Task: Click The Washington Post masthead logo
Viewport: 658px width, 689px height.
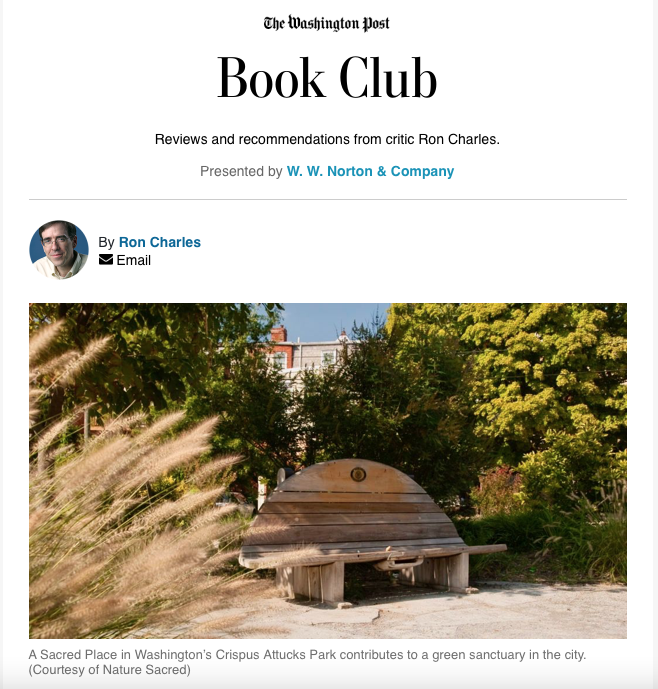Action: pyautogui.click(x=327, y=23)
